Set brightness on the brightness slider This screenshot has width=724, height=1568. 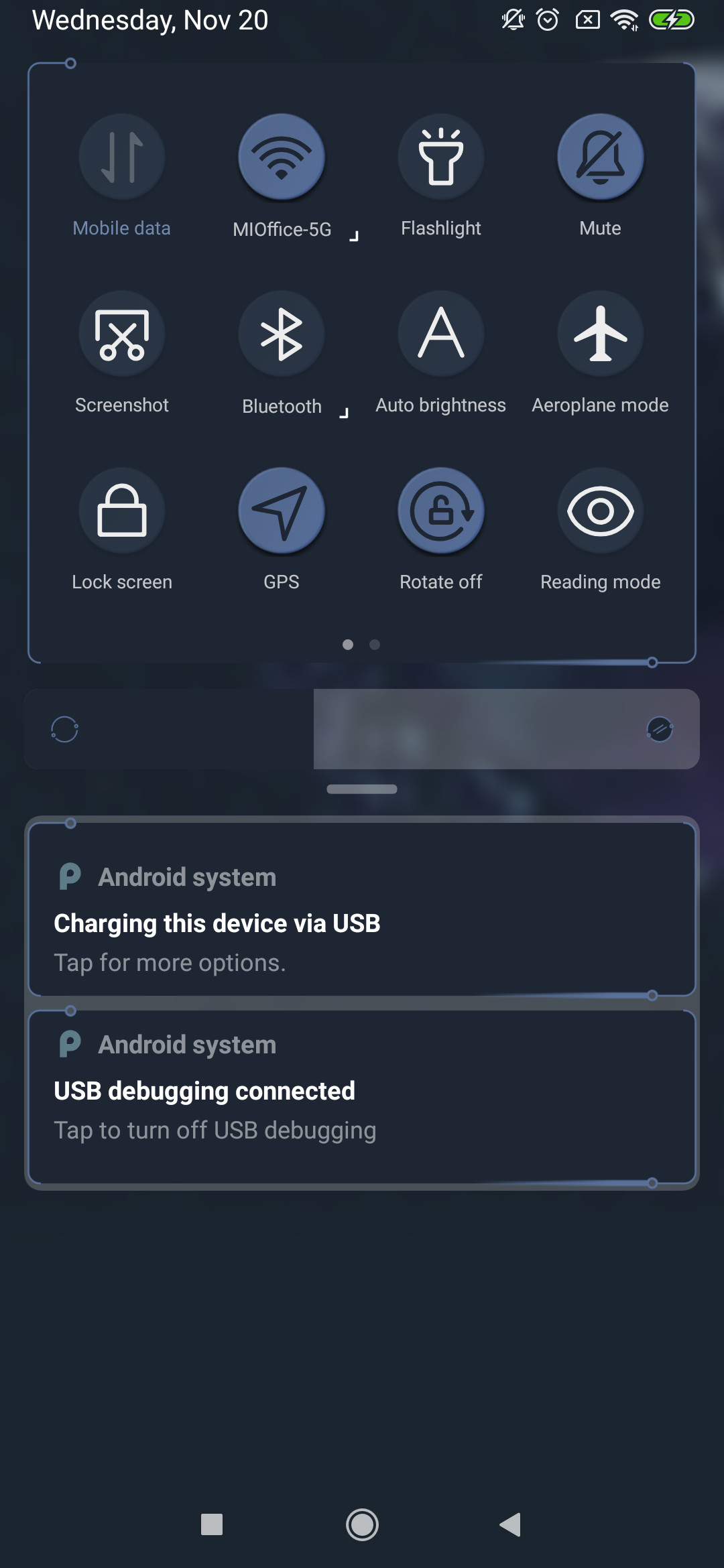[362, 729]
